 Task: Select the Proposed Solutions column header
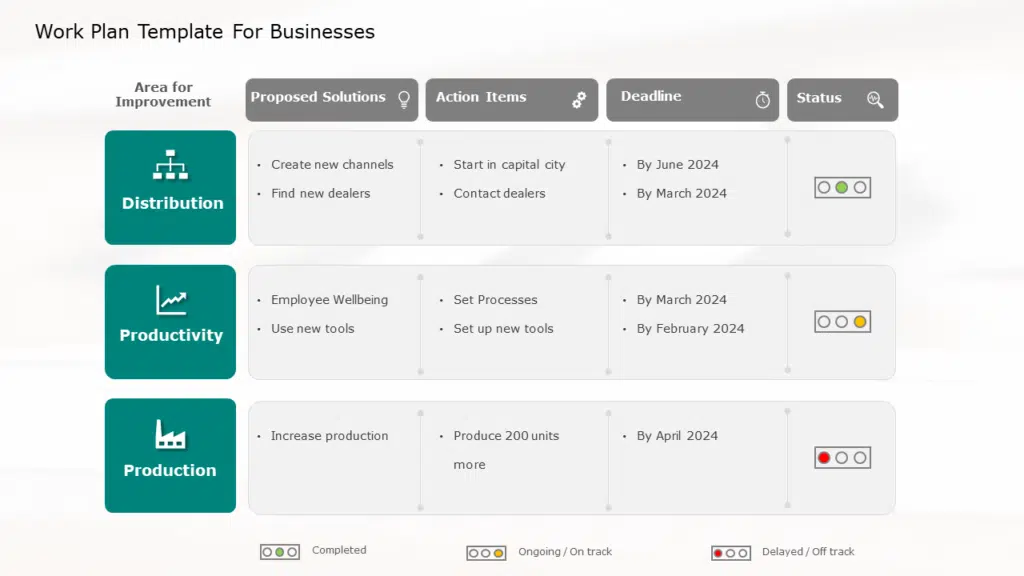click(x=331, y=99)
